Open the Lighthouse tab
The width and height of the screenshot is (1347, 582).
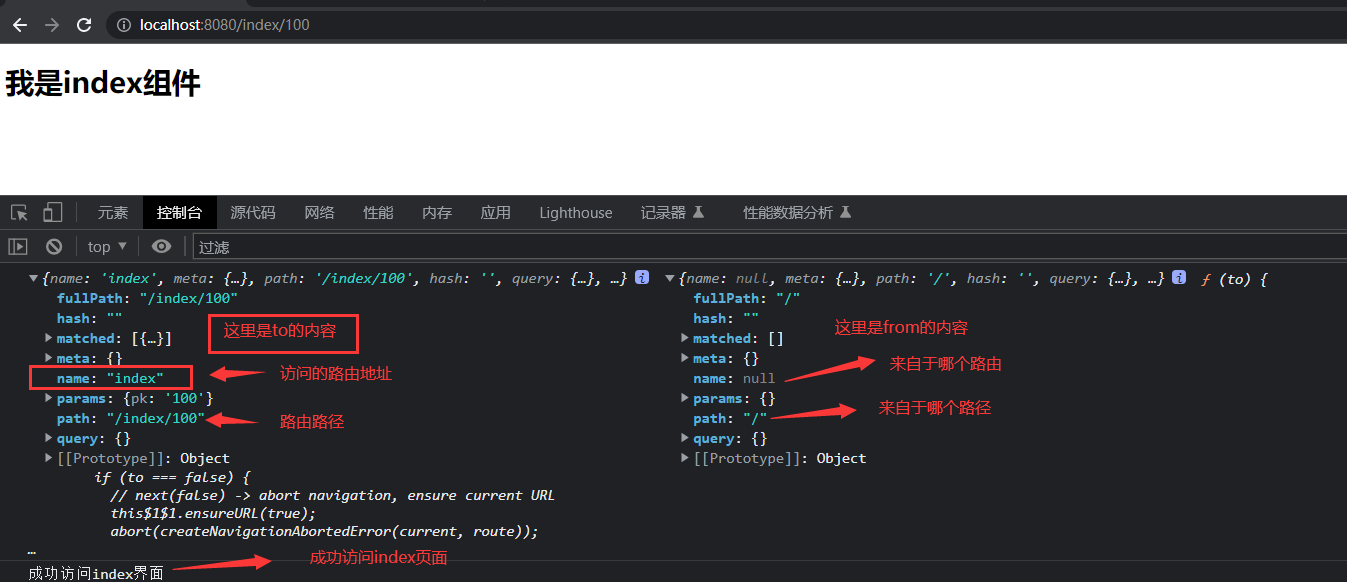[576, 213]
